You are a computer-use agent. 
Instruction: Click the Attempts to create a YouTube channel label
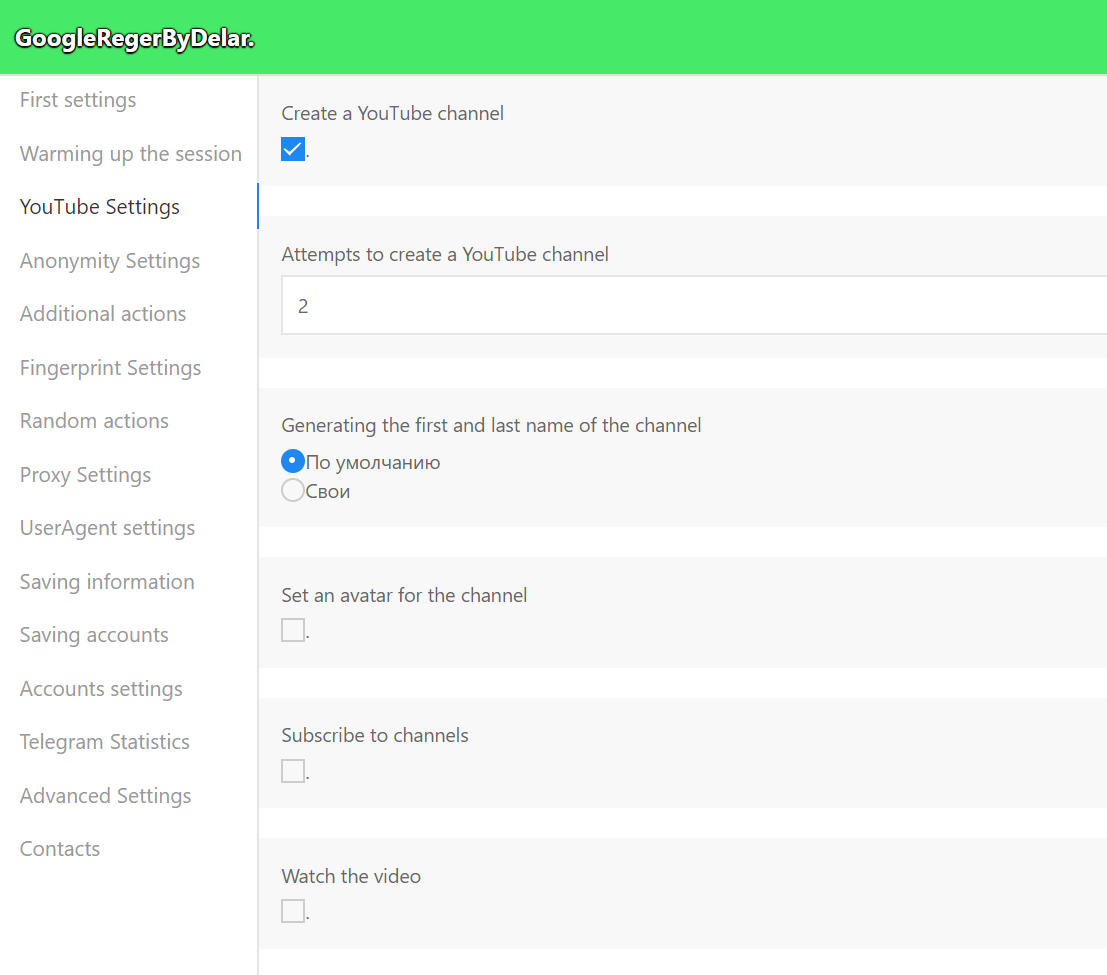(445, 254)
